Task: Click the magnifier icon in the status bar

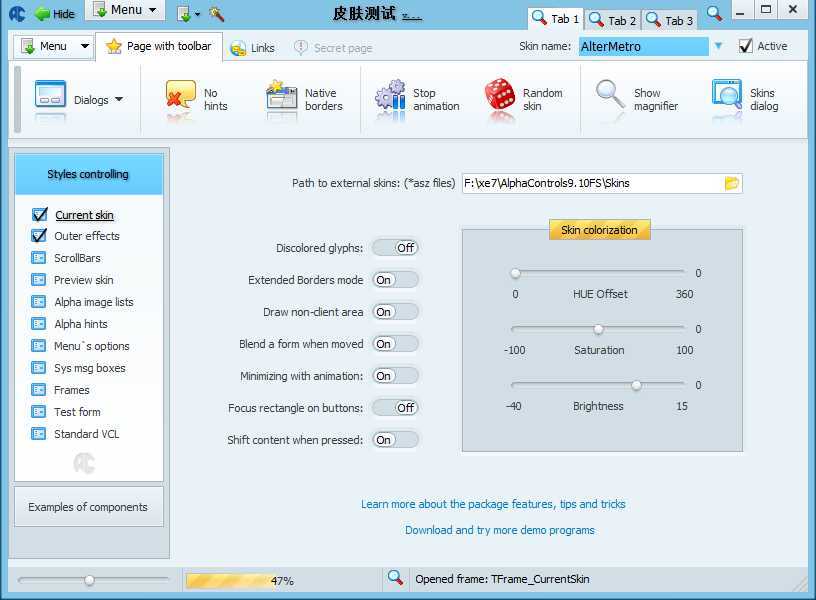Action: click(395, 578)
